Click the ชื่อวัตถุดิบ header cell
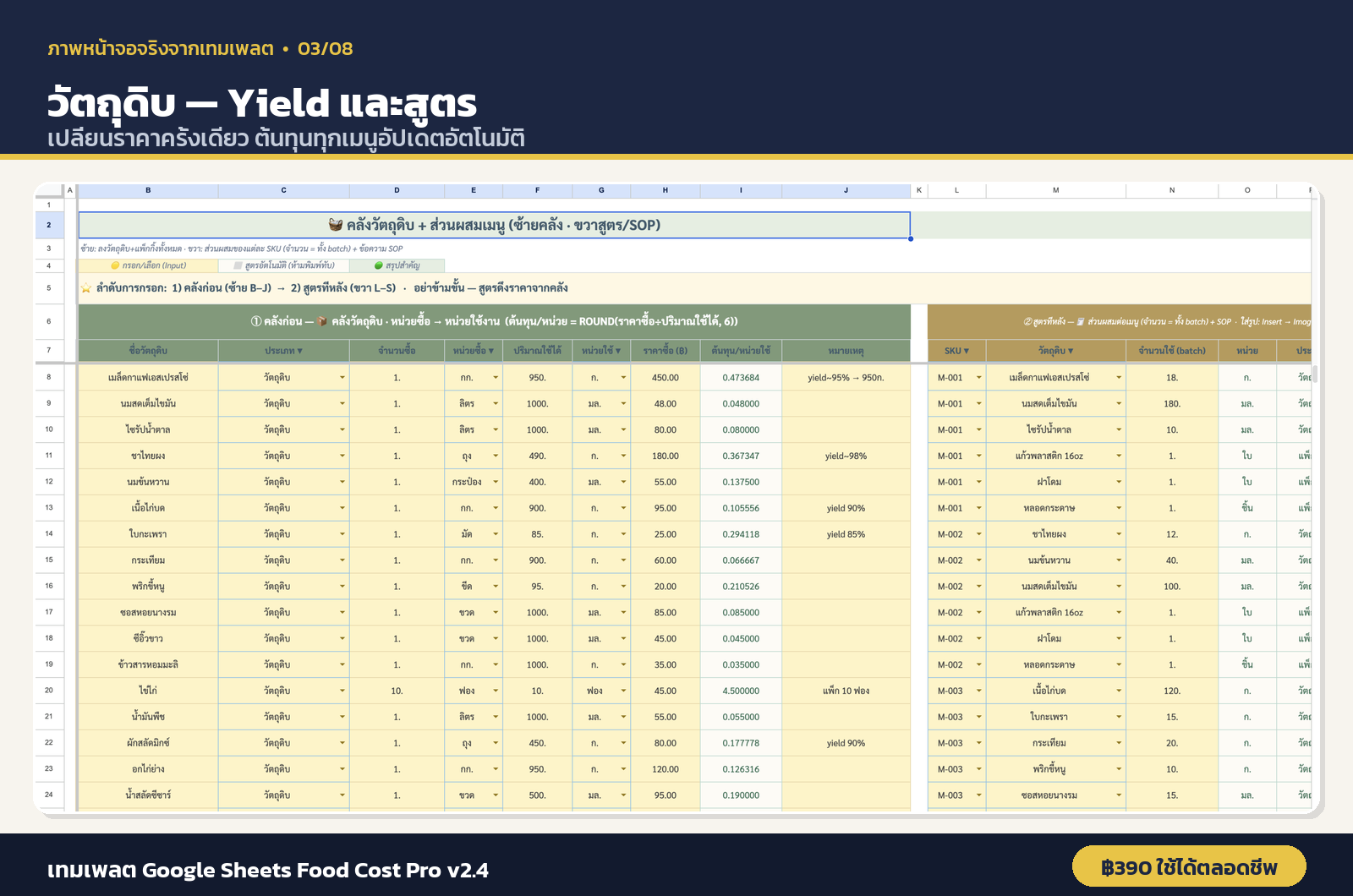This screenshot has width=1353, height=896. [148, 350]
